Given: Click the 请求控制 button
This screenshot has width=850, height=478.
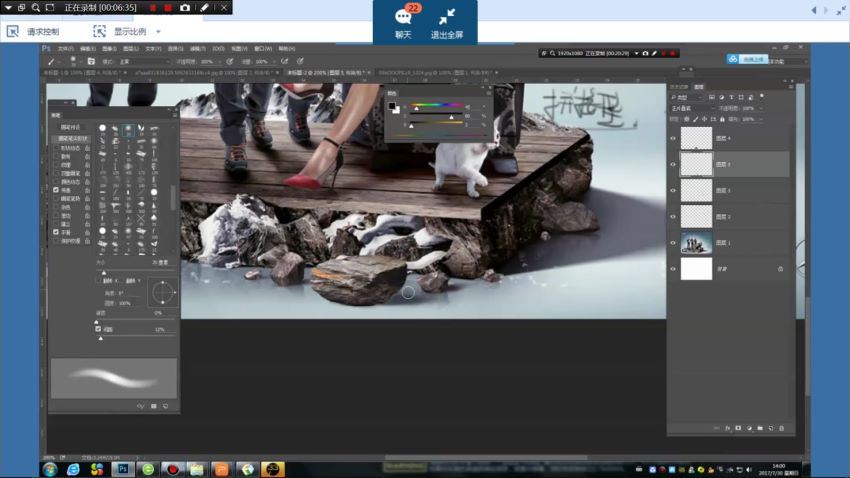Looking at the screenshot, I should coord(33,32).
